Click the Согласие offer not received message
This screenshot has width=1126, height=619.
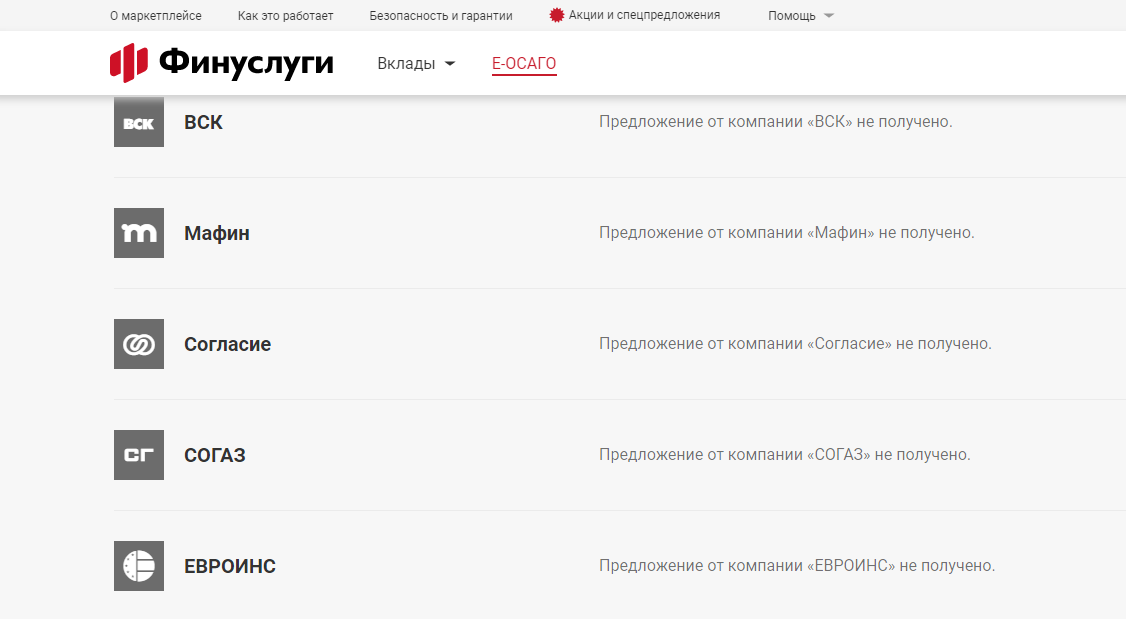coord(796,344)
